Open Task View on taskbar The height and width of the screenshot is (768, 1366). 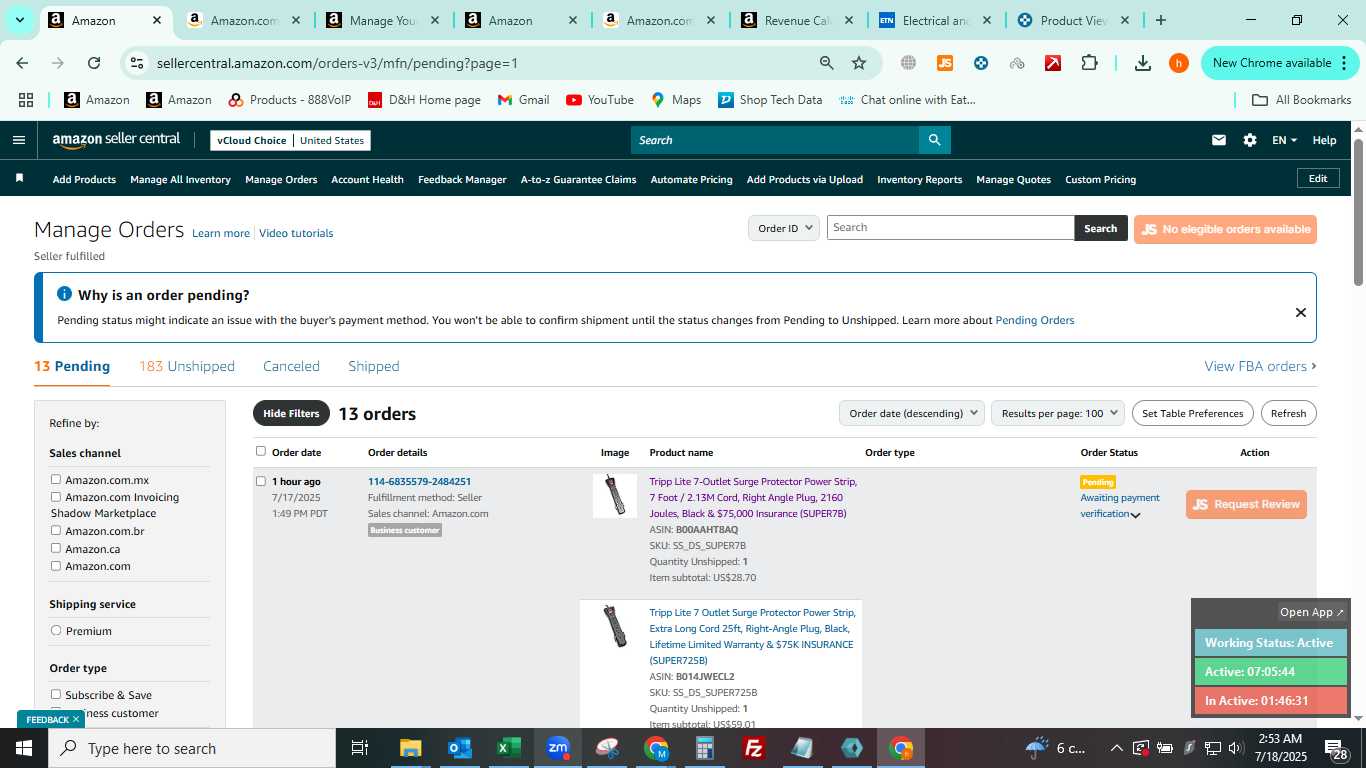click(360, 748)
